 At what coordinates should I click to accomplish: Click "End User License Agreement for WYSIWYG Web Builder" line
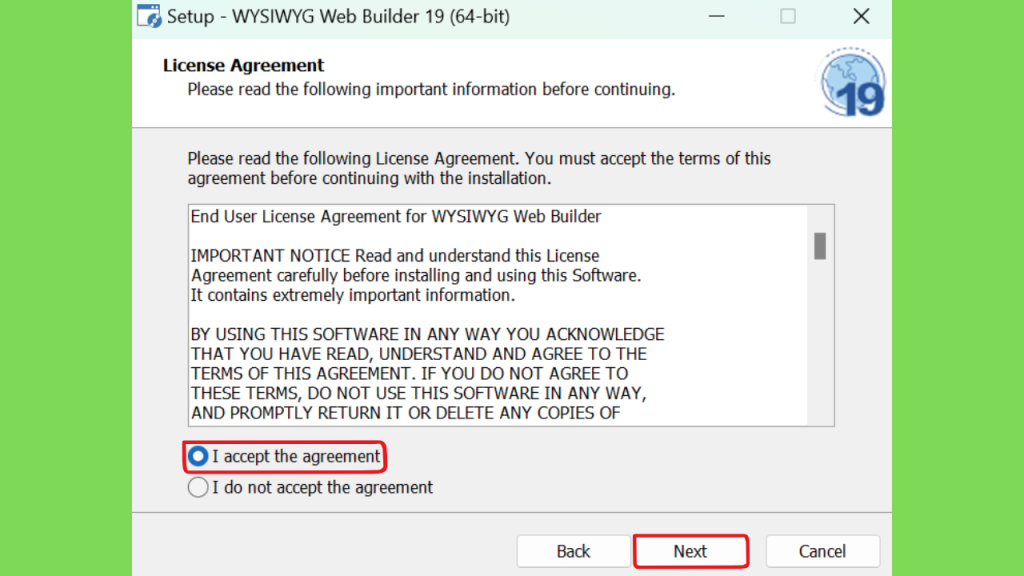point(396,217)
